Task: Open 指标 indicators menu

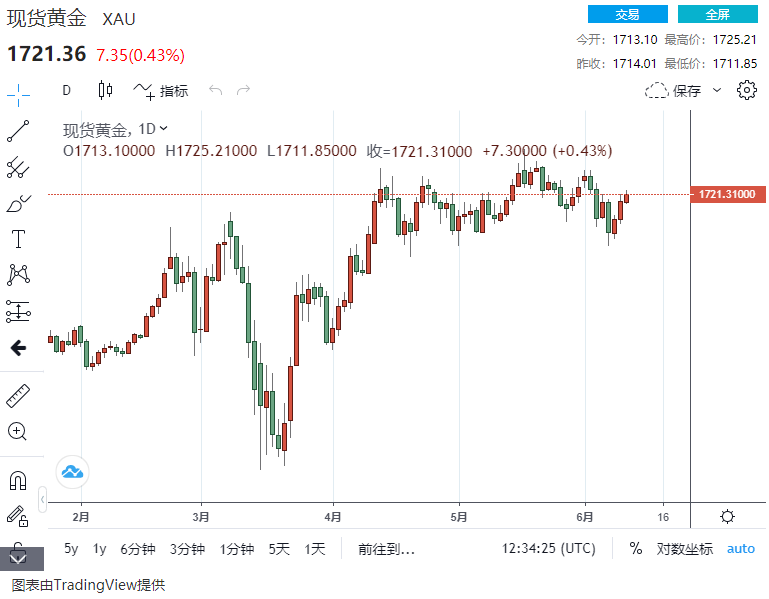Action: coord(161,90)
